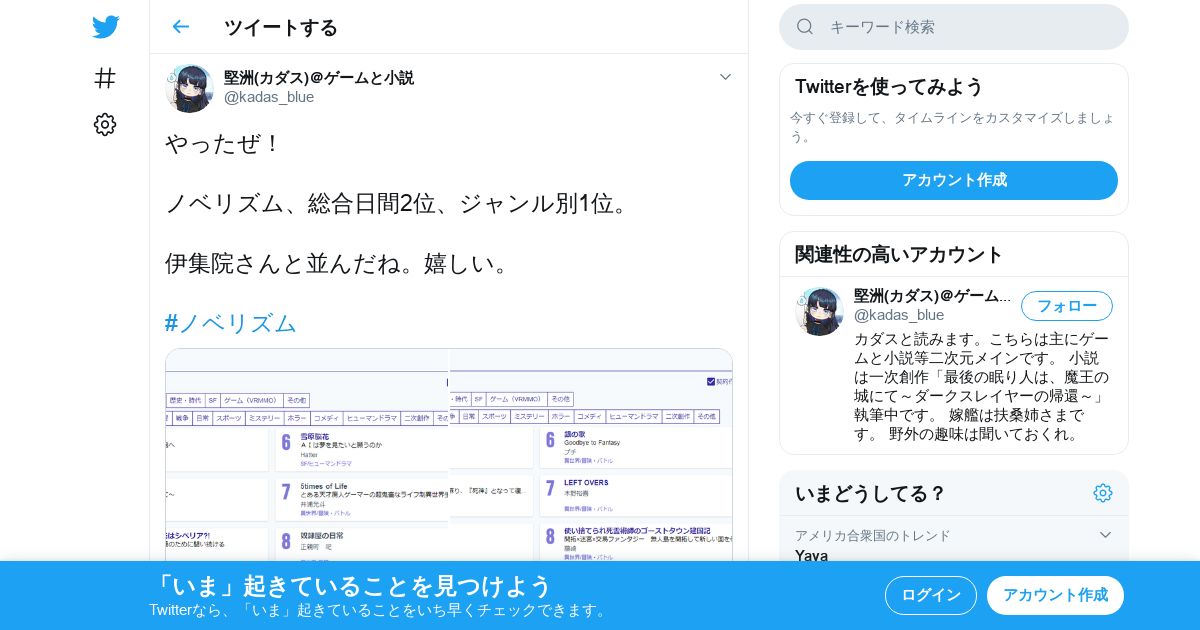Screen dimensions: 1200x630
Task: Go back using the arrow beside ツイートする
Action: click(180, 27)
